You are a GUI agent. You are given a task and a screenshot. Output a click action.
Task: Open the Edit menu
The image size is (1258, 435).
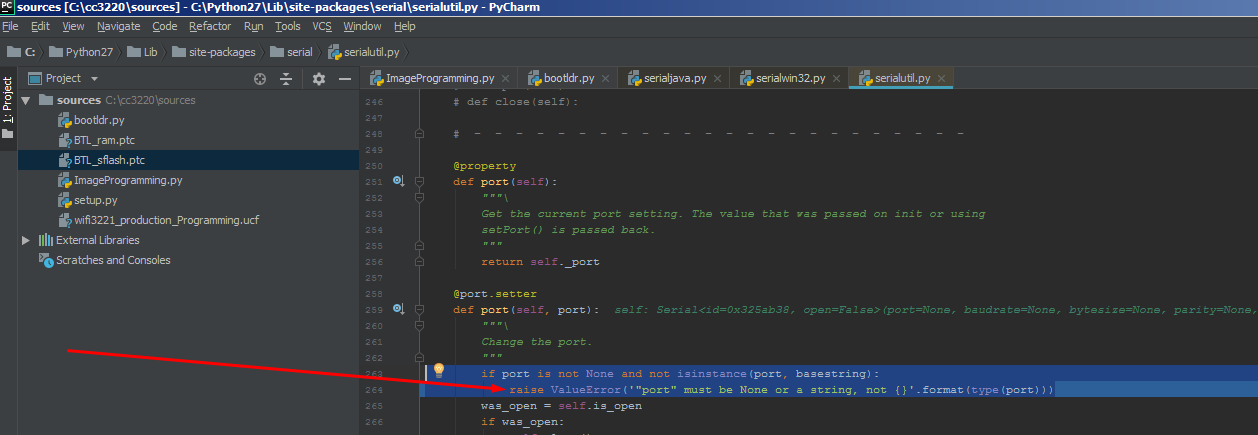pos(40,26)
